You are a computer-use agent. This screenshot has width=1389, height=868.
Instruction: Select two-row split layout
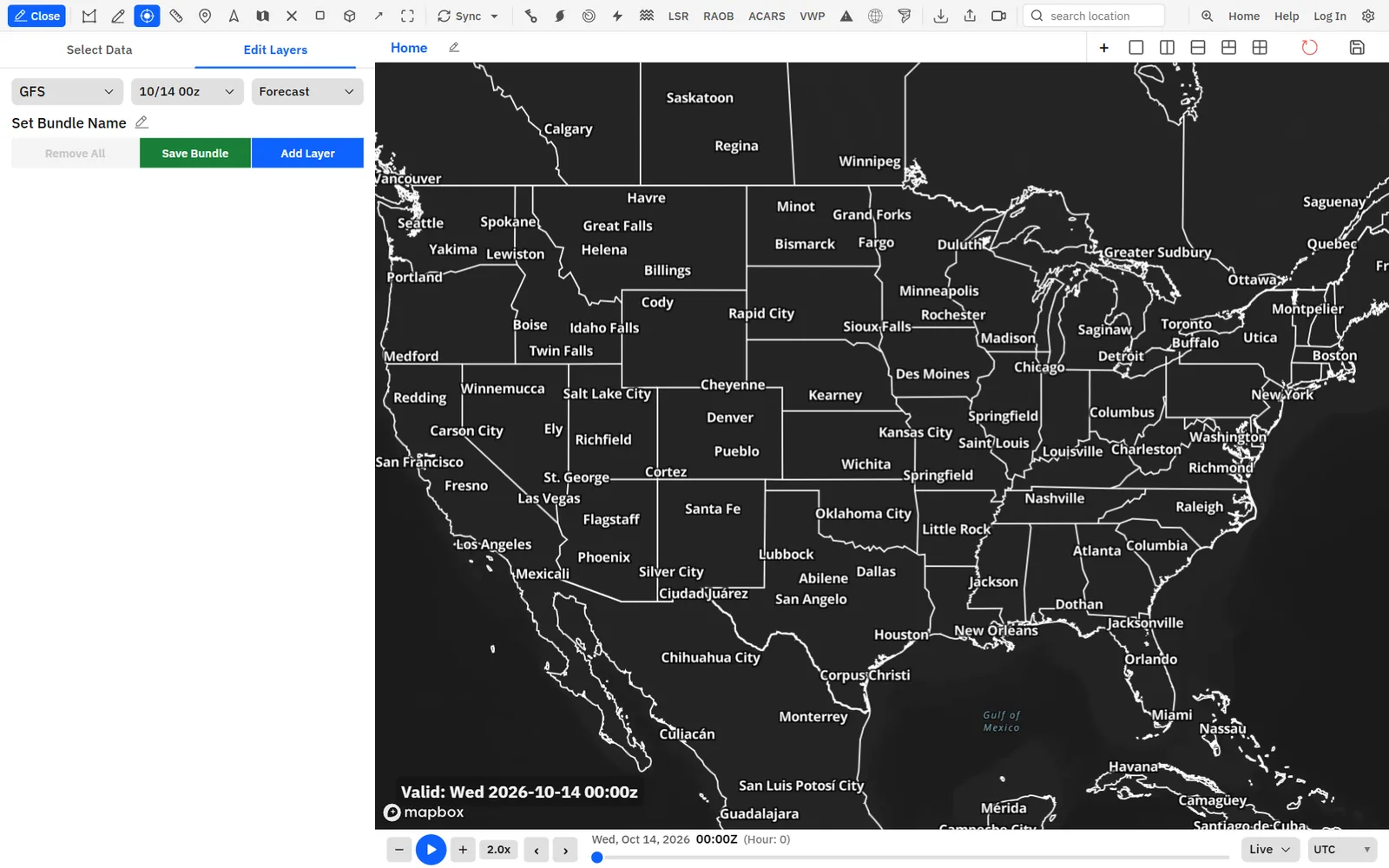click(x=1198, y=48)
